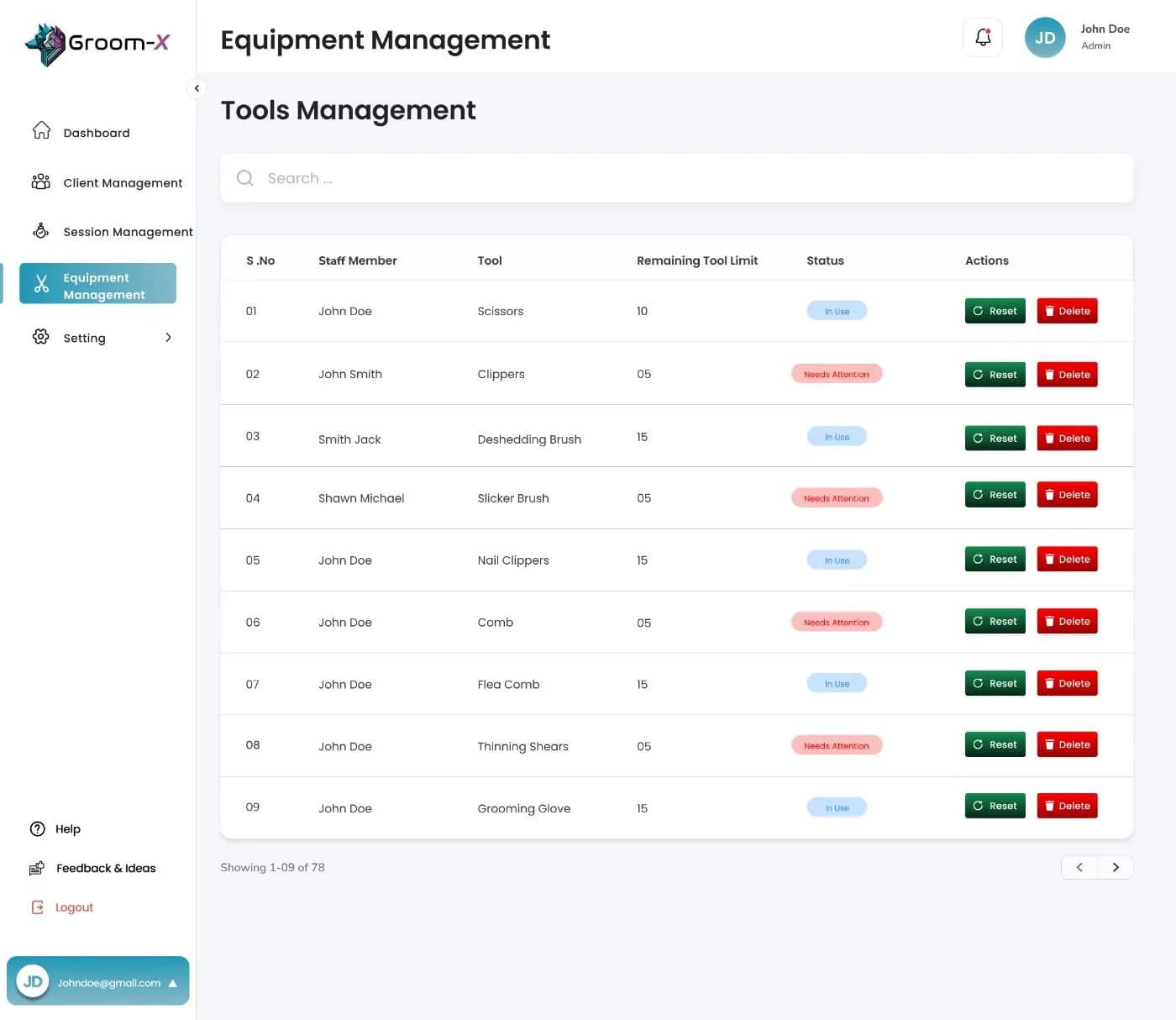Click the Needs Attention badge for Clippers
Screen dimensions: 1176x1020
point(837,374)
